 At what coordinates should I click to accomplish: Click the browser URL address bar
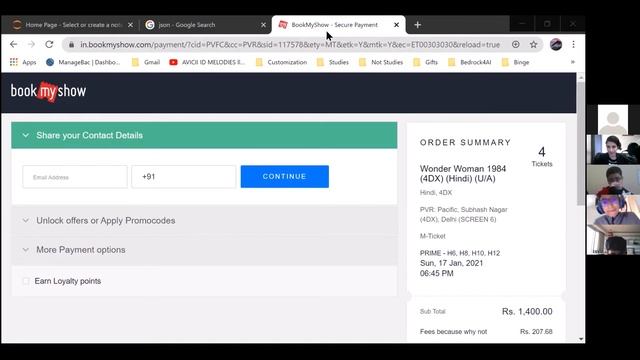[290, 44]
